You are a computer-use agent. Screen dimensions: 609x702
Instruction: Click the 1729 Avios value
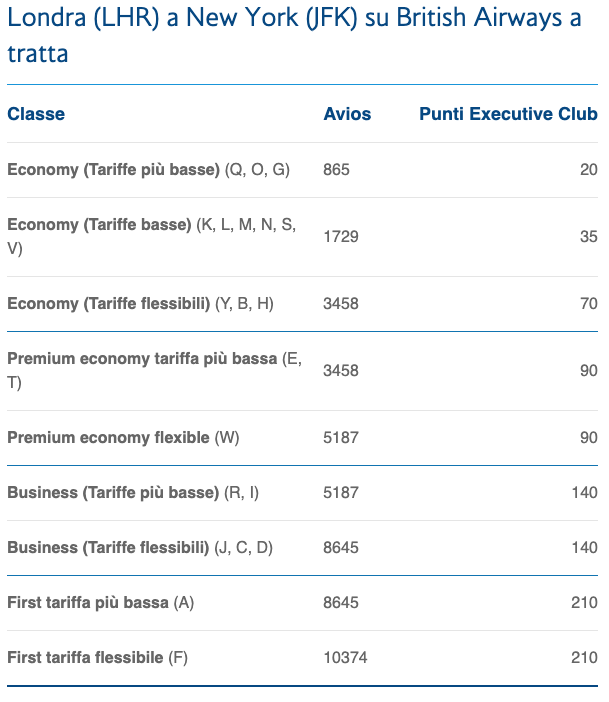[341, 236]
